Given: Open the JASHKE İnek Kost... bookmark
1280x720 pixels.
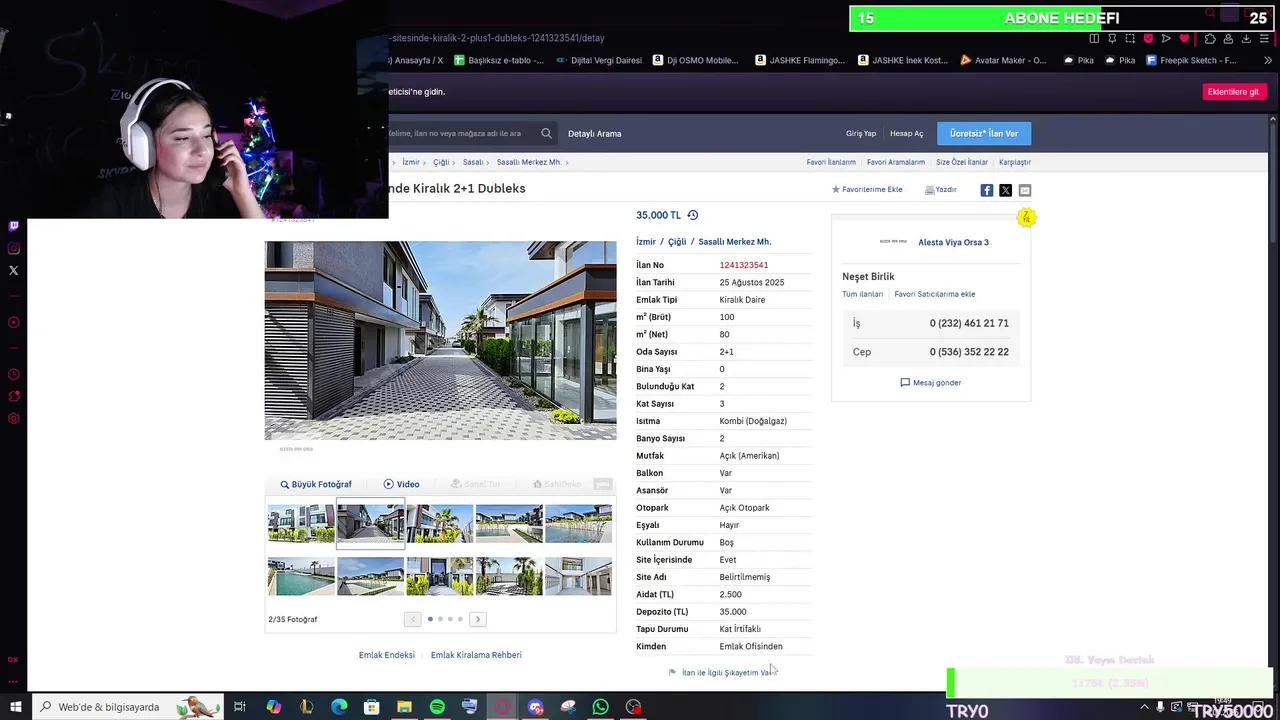Looking at the screenshot, I should 903,60.
